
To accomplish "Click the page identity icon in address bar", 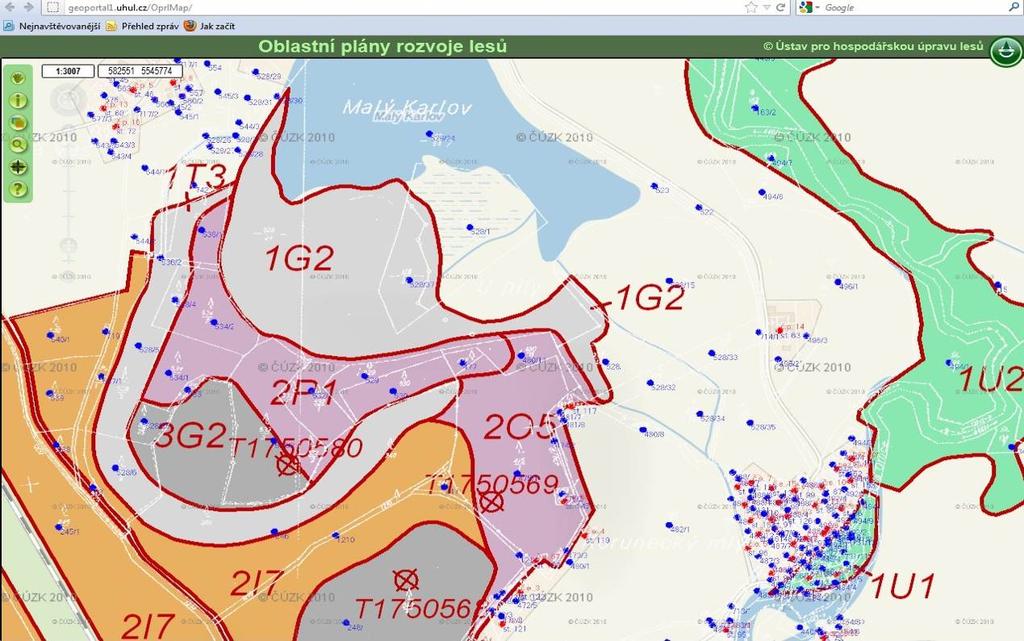I will (x=54, y=8).
